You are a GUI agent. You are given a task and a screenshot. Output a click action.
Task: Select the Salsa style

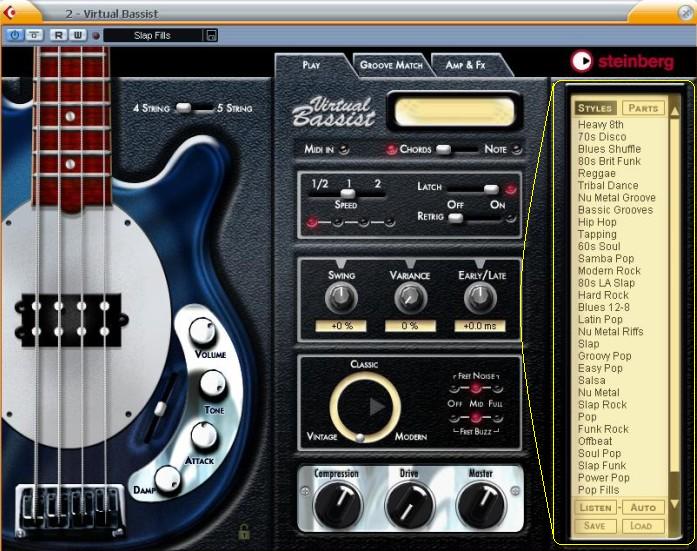coord(592,380)
